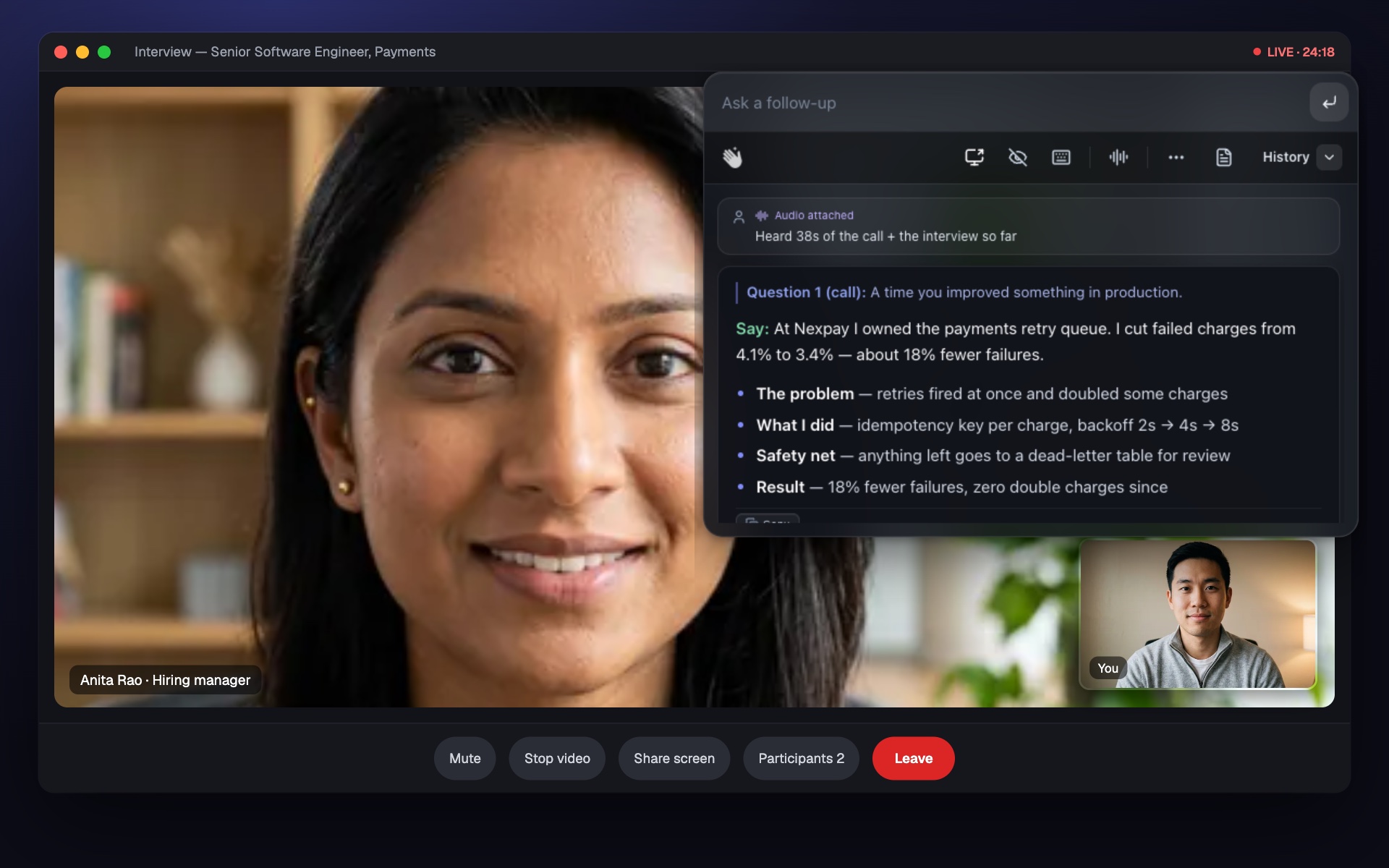Click the waving hand icon
1389x868 pixels.
[732, 157]
